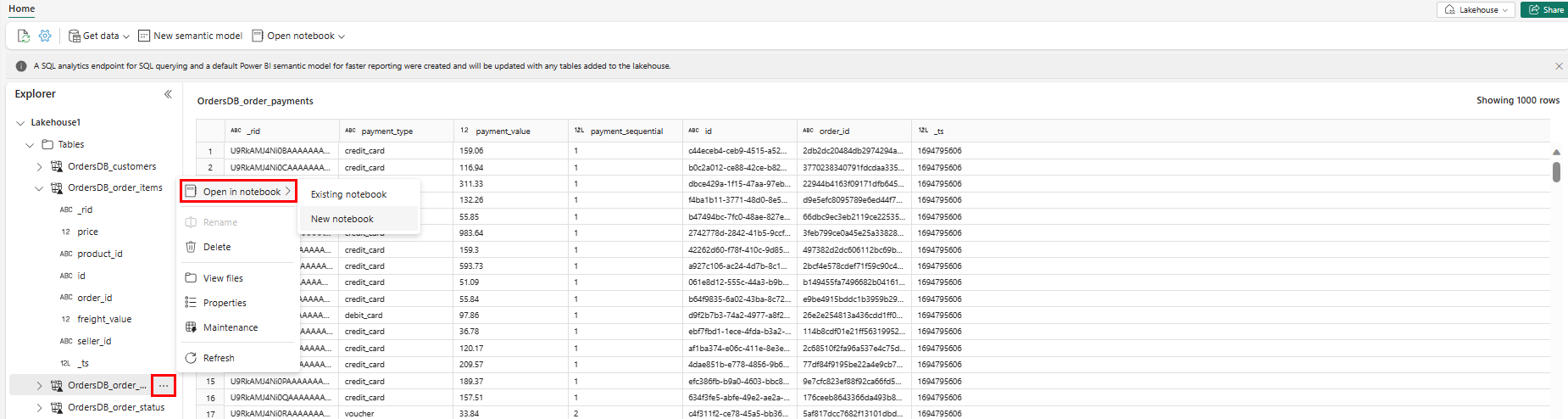Open the Lakehouse mode dropdown

tap(1476, 9)
